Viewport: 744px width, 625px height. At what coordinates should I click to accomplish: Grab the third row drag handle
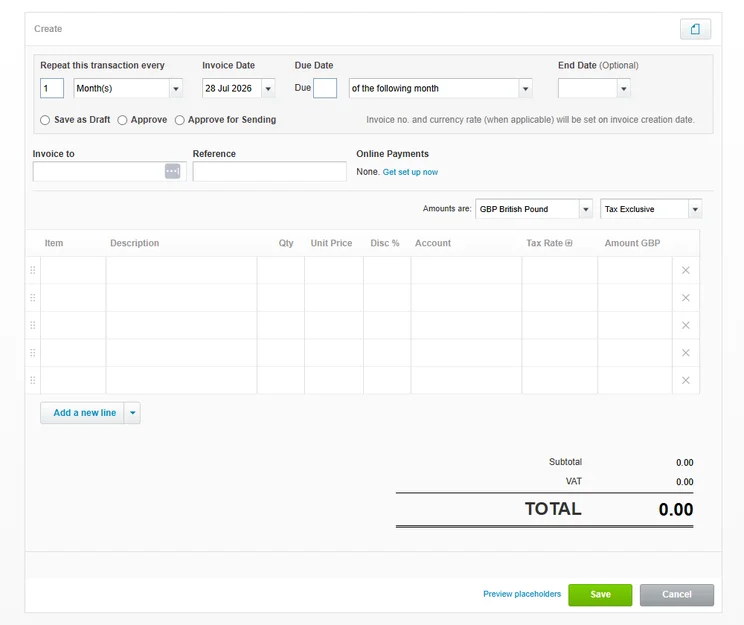33,325
